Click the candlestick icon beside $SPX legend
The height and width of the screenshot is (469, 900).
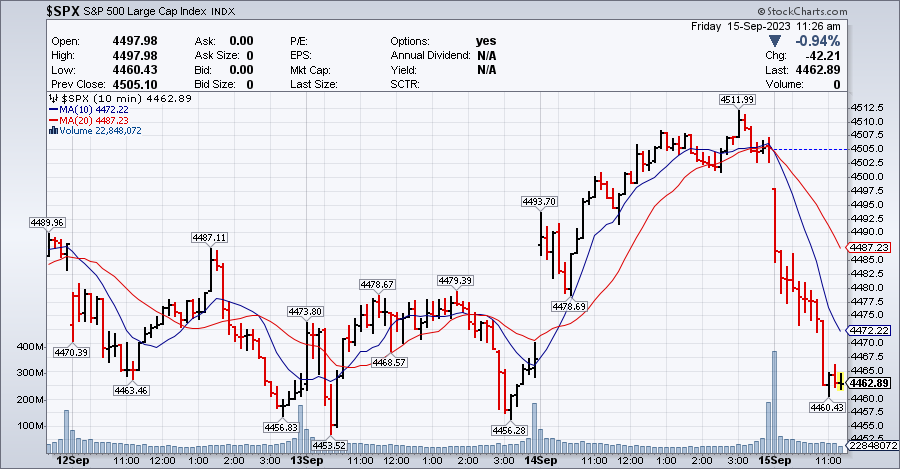(53, 101)
